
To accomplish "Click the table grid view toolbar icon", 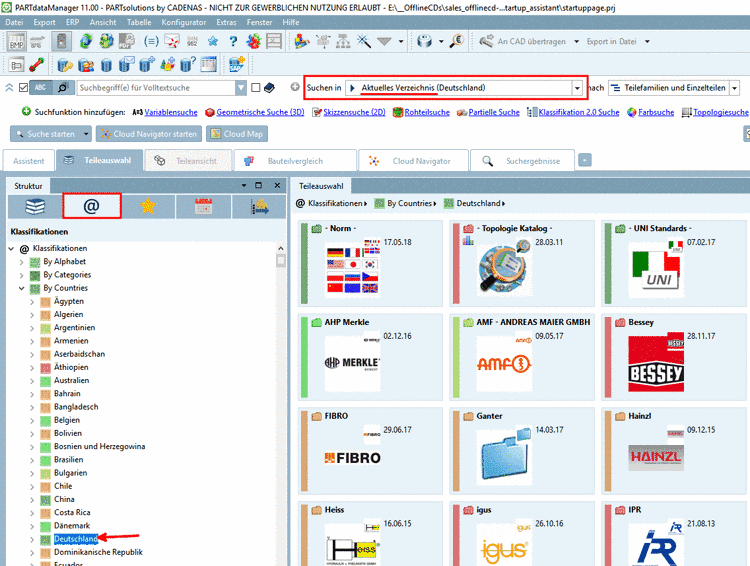I will pos(209,65).
